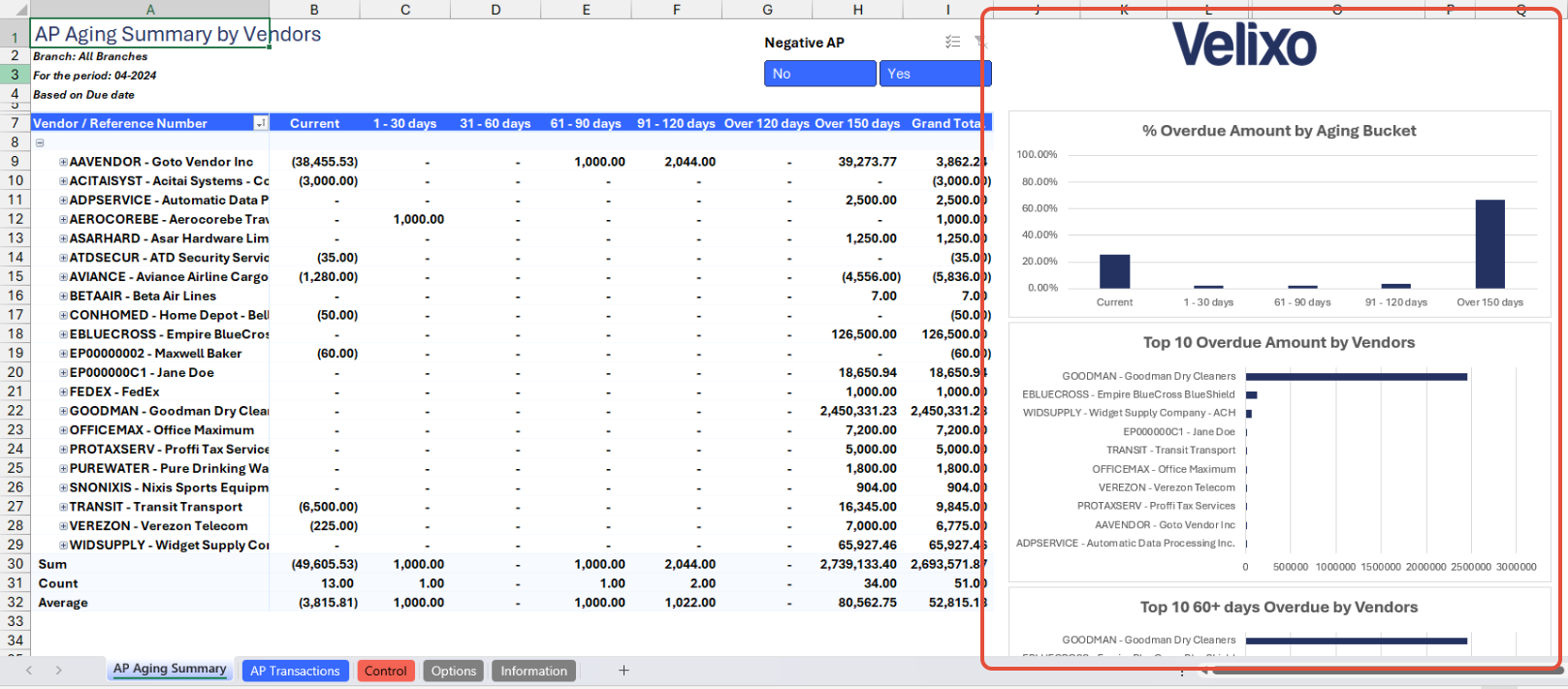
Task: Select the GOODMAN bar in Top 10 chart
Action: point(1356,377)
